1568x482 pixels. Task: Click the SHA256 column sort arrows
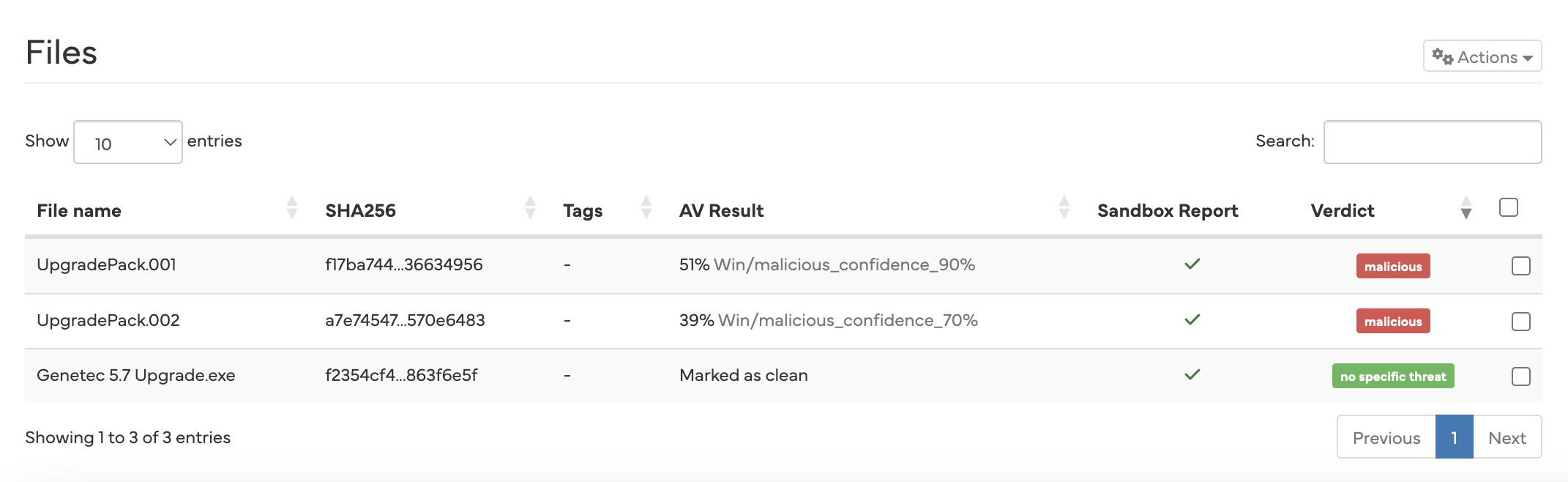click(530, 208)
